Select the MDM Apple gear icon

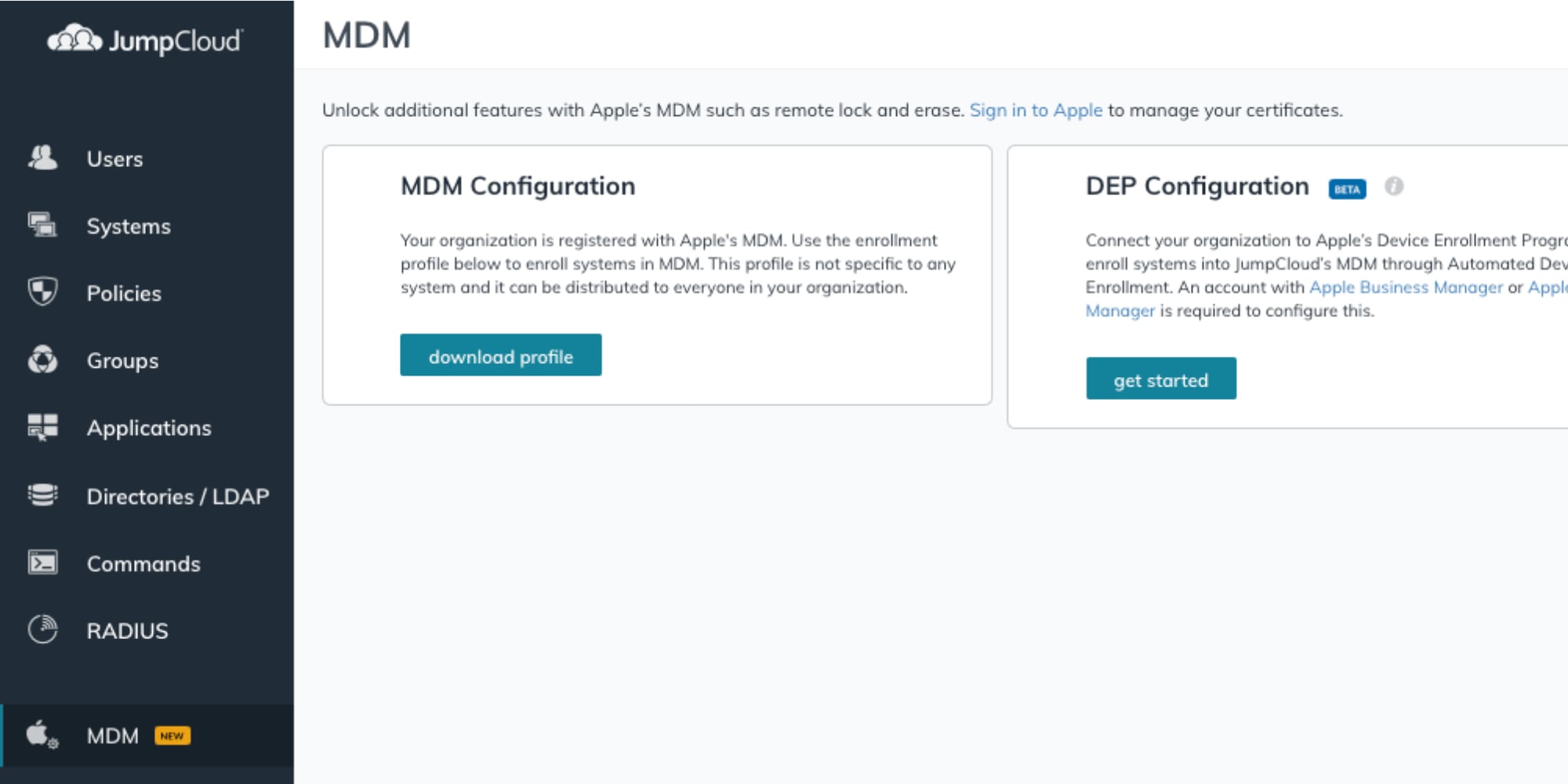coord(42,735)
